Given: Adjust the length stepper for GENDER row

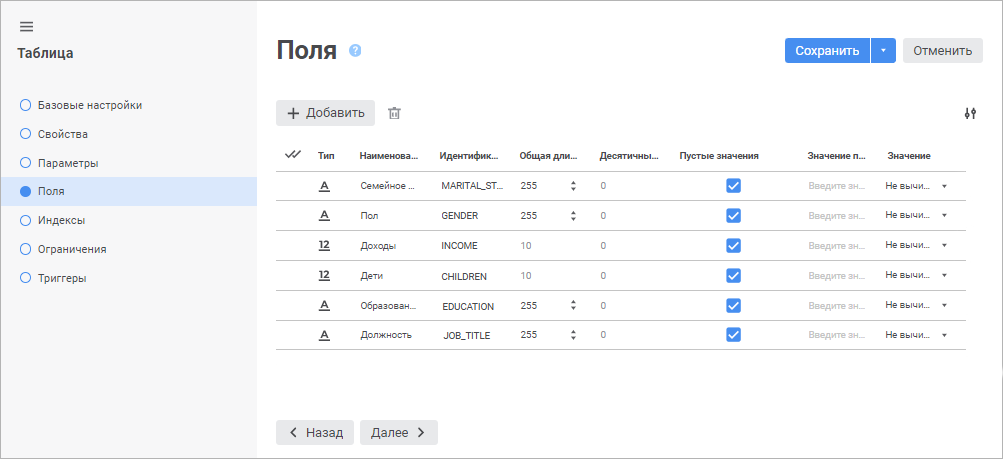Looking at the screenshot, I should [573, 215].
